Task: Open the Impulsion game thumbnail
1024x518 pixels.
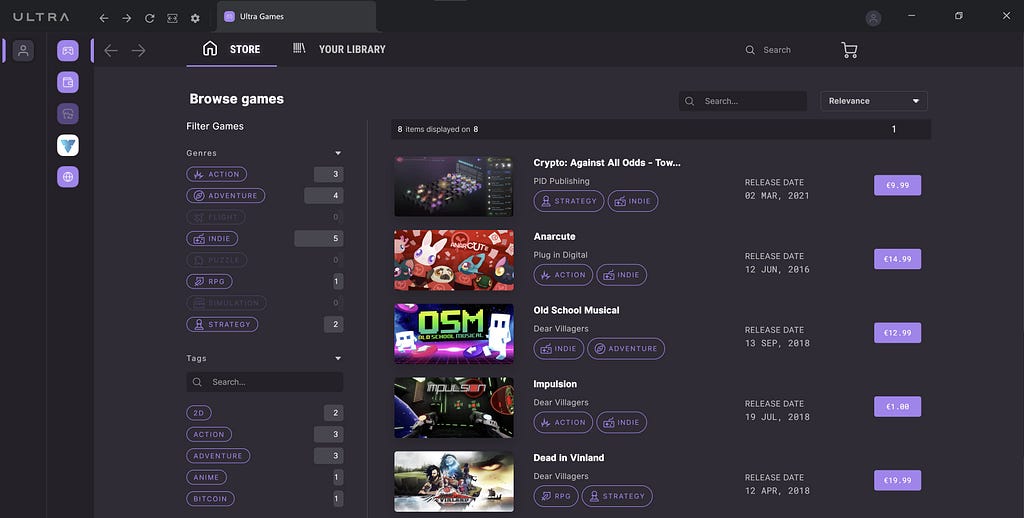Action: tap(454, 408)
